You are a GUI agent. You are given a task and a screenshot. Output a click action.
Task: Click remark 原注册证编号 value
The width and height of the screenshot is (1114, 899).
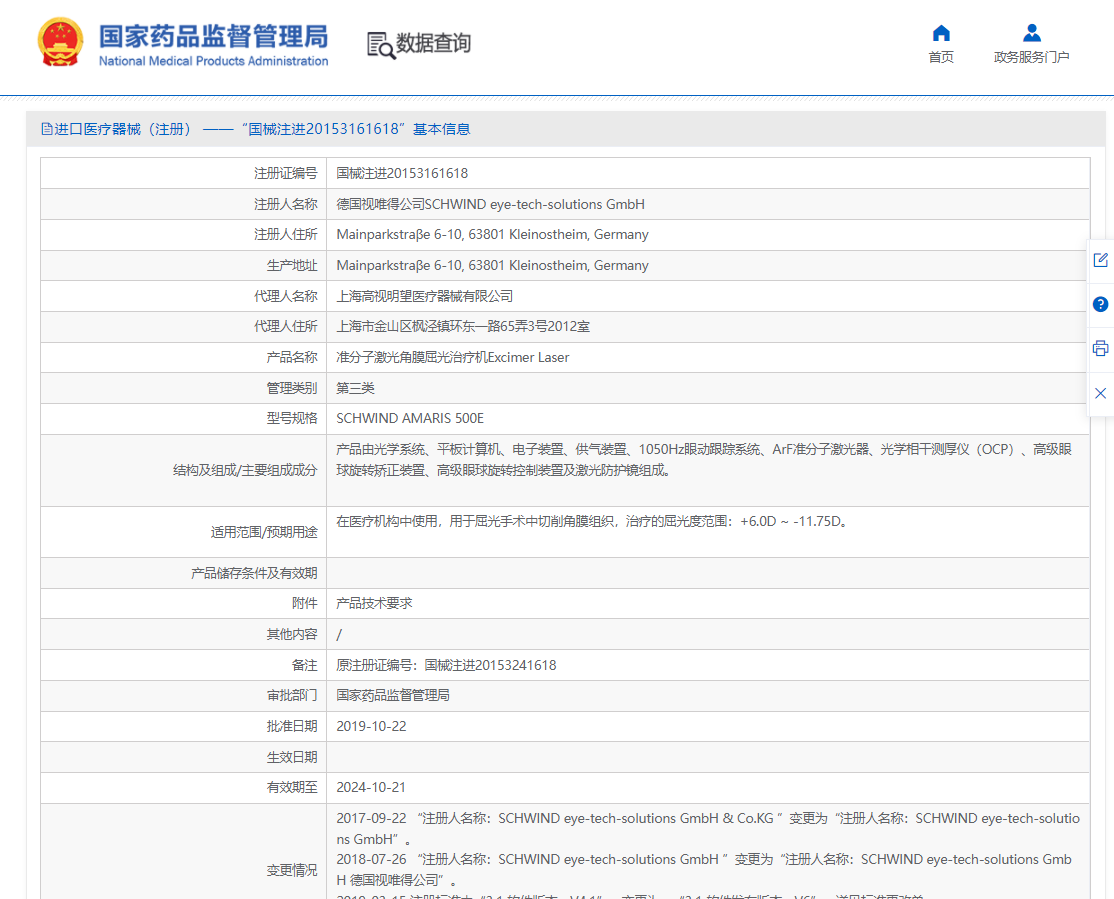click(446, 665)
